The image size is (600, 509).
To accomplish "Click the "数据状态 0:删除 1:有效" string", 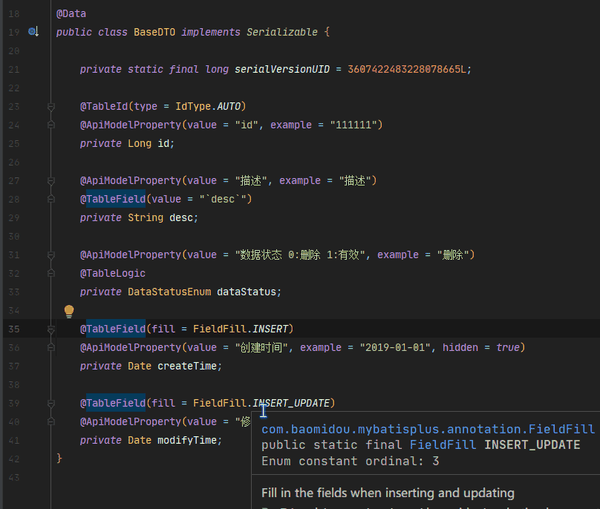I will [300, 255].
